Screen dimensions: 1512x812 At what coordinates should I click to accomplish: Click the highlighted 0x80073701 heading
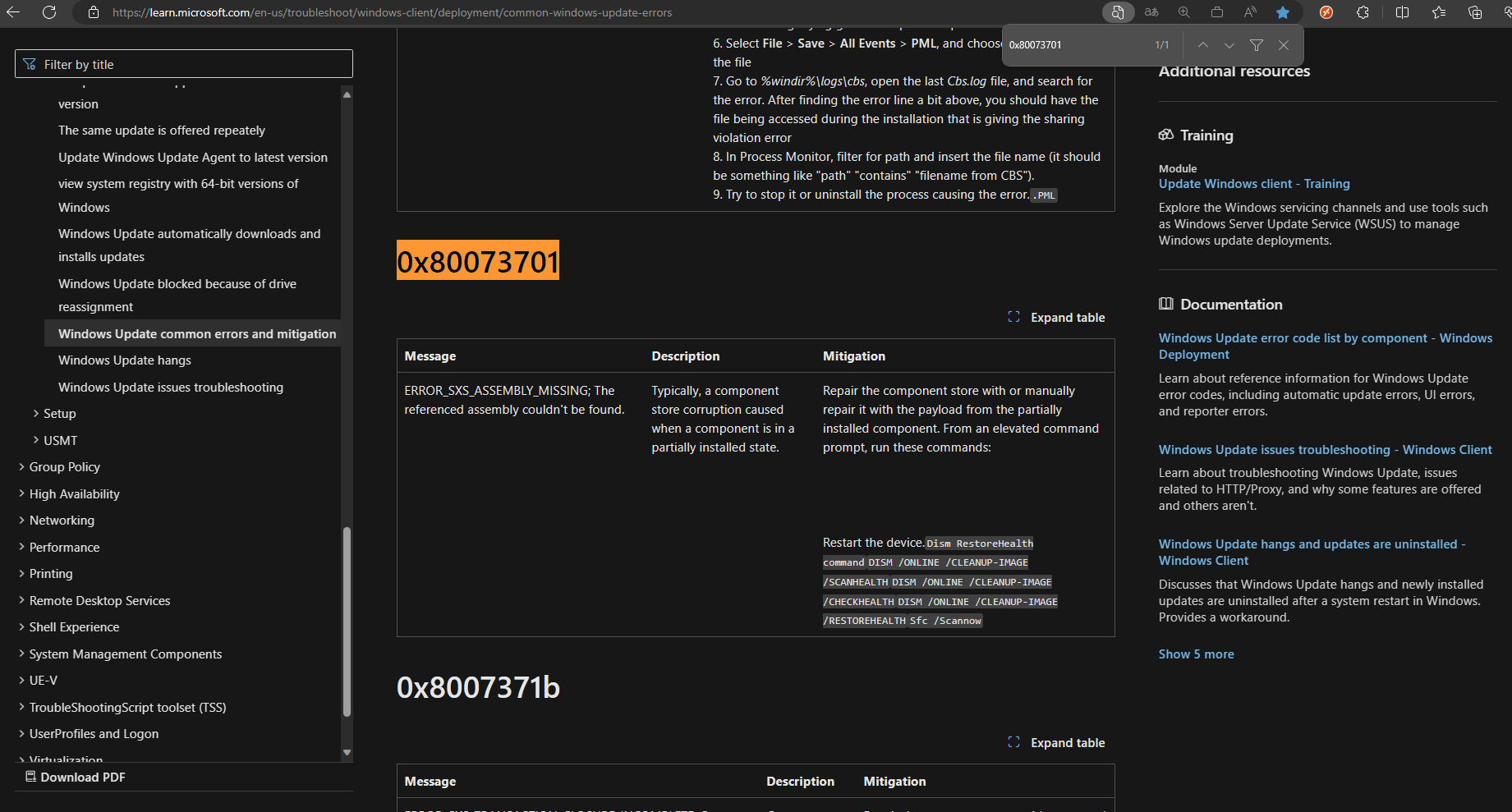[x=478, y=261]
